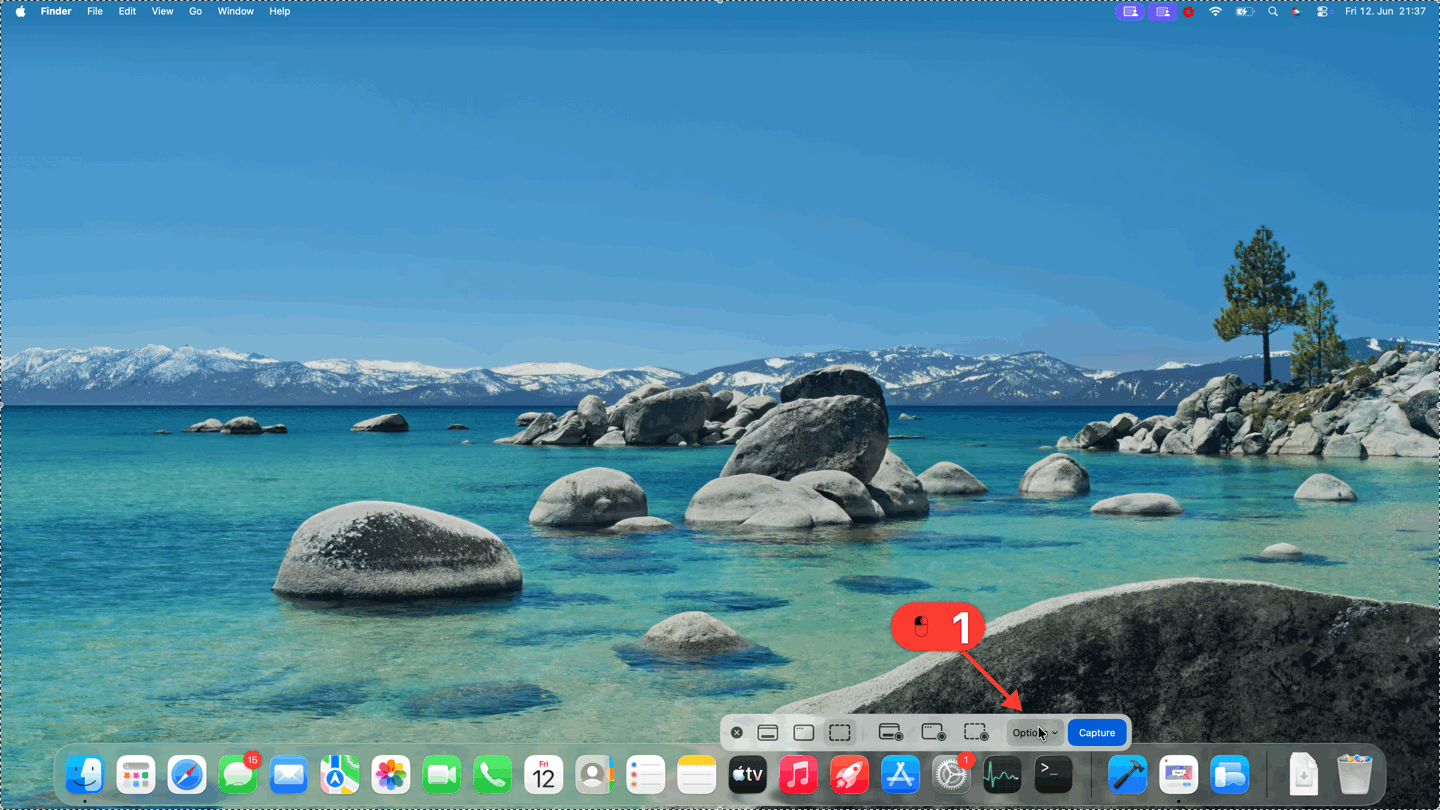Open the App Store
This screenshot has height=810, width=1440.
pyautogui.click(x=901, y=775)
